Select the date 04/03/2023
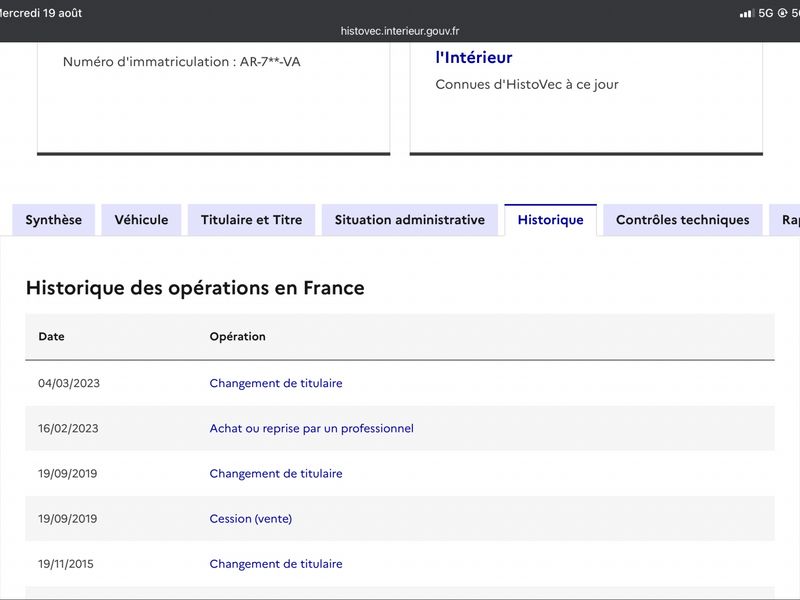The width and height of the screenshot is (800, 600). pyautogui.click(x=69, y=383)
